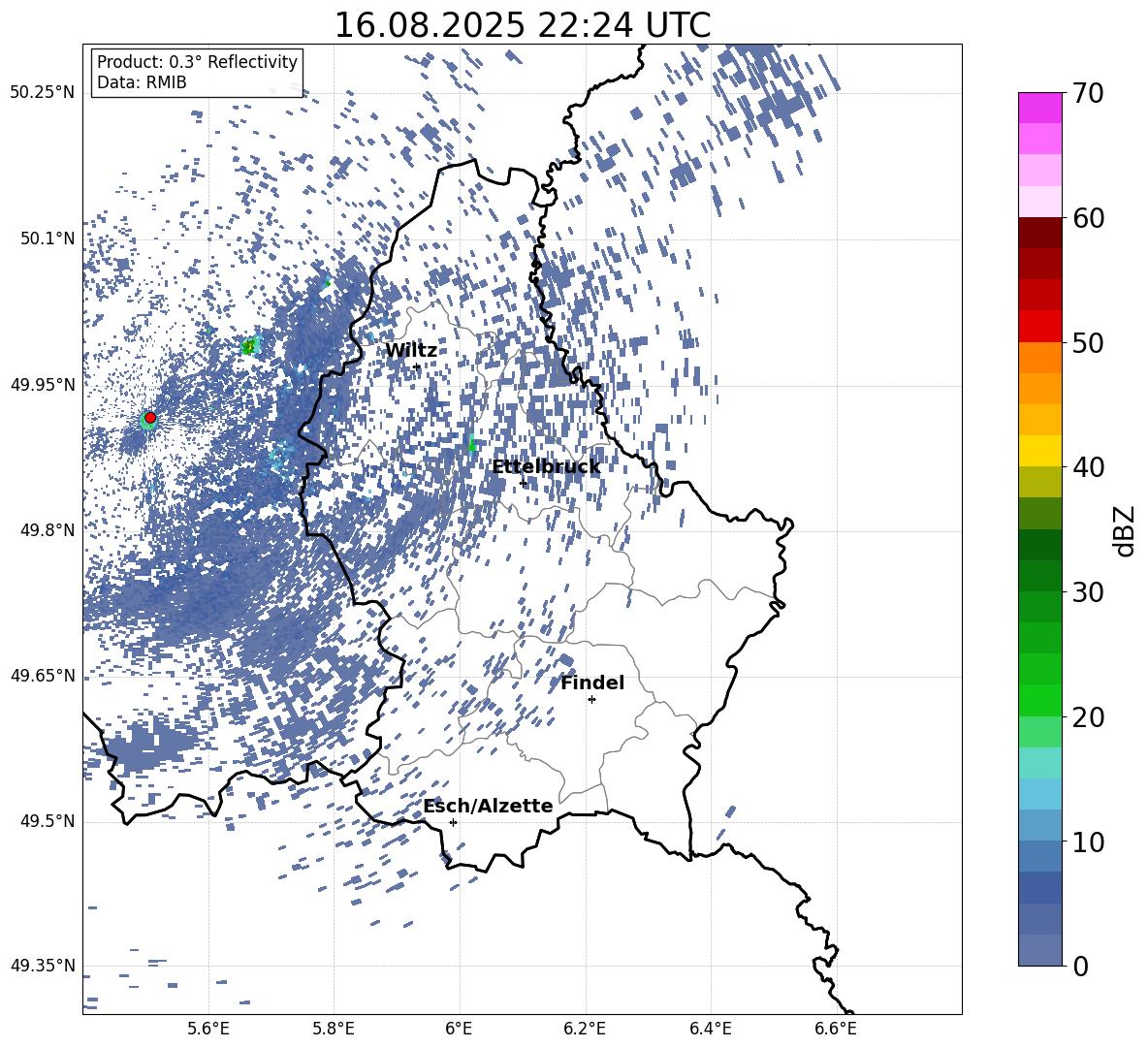Click the plot title 16.08.2025 22:24 UTC
1148x1048 pixels.
[x=522, y=25]
